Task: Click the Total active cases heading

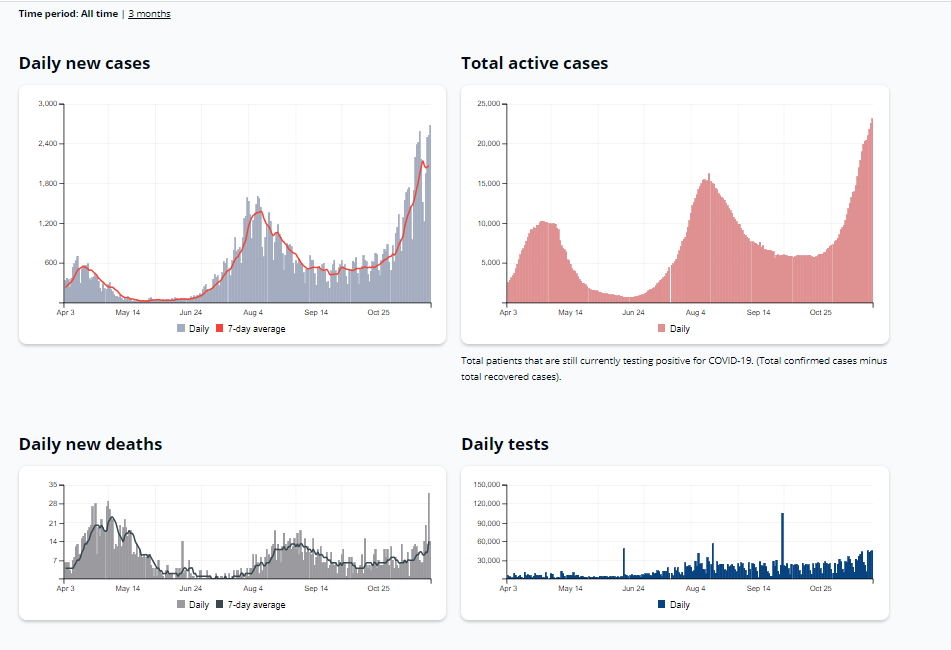Action: click(534, 63)
